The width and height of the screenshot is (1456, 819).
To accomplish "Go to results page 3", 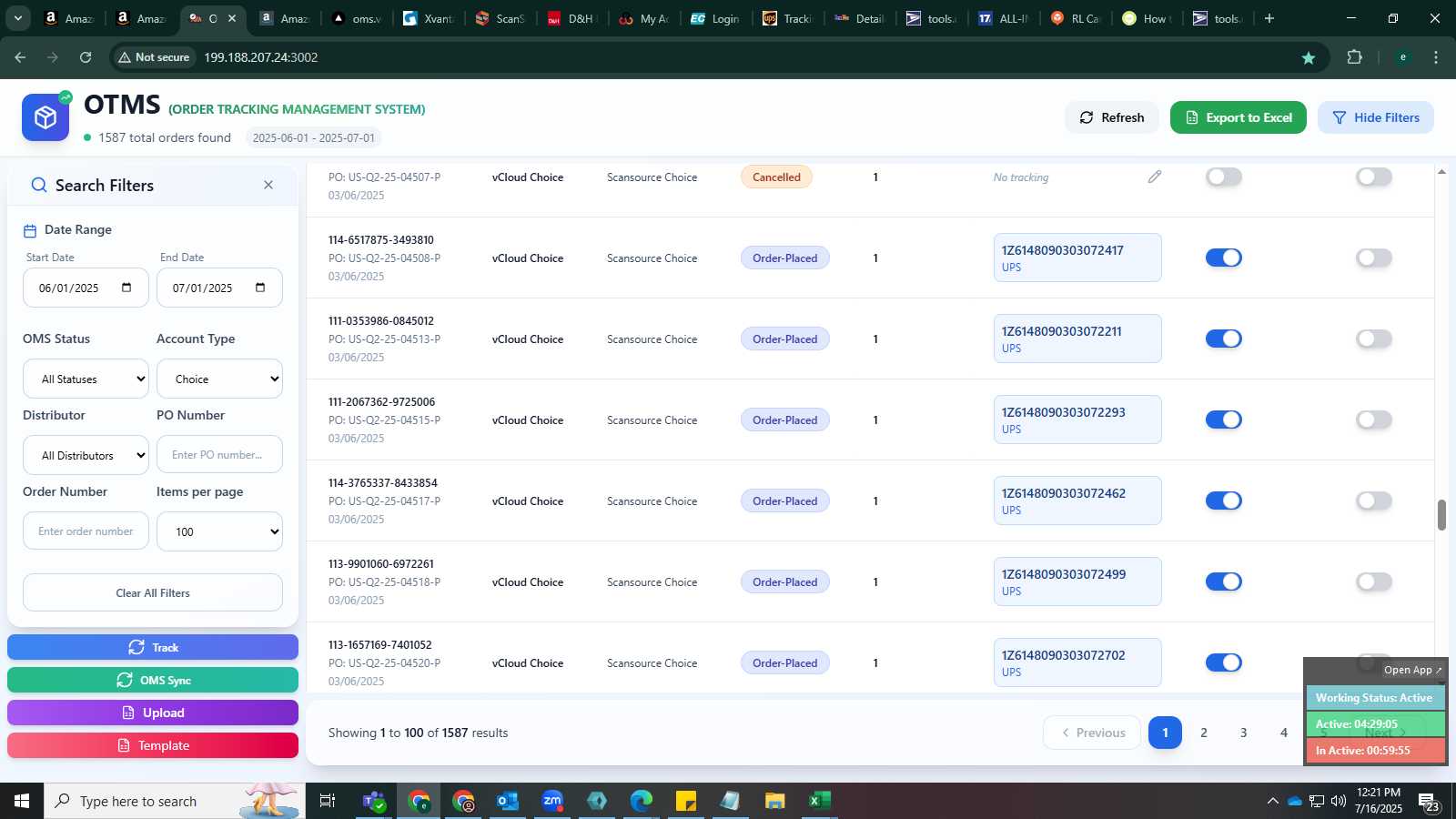I will coord(1244,733).
